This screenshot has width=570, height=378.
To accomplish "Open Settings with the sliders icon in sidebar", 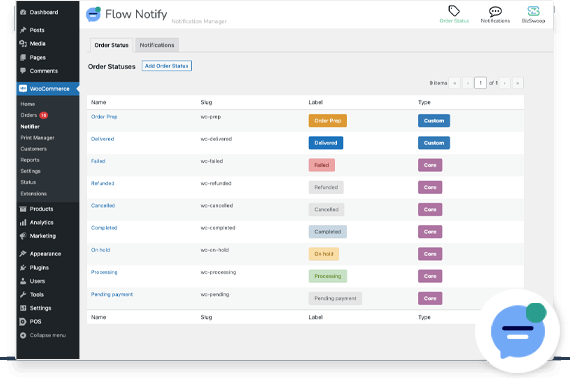I will (x=40, y=308).
